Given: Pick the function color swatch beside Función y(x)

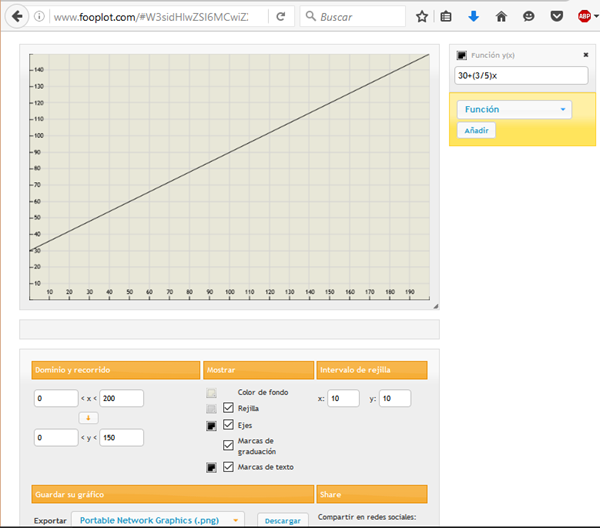Looking at the screenshot, I should tap(462, 56).
